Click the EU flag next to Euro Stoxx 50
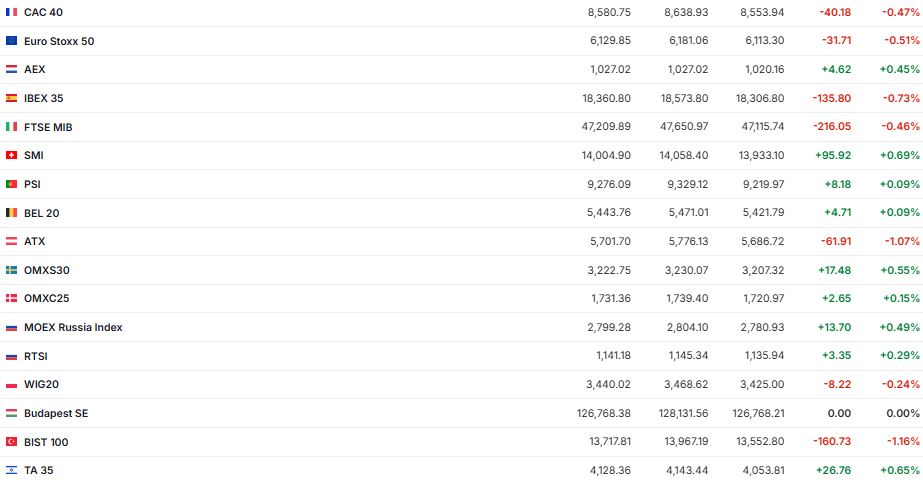Viewport: 923px width, 483px height. (11, 41)
